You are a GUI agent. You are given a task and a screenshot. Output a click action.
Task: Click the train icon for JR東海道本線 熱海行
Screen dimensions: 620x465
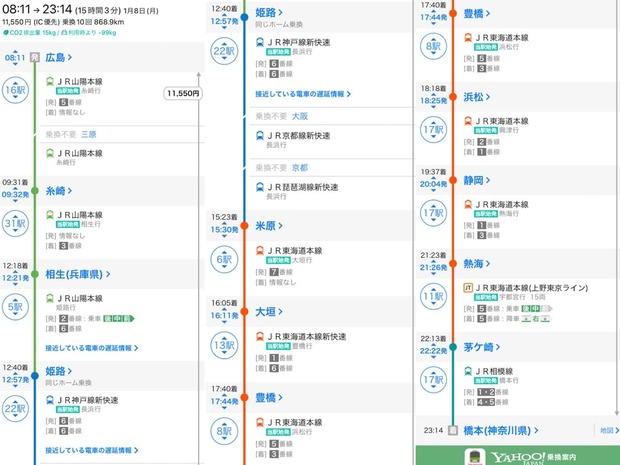coord(468,204)
